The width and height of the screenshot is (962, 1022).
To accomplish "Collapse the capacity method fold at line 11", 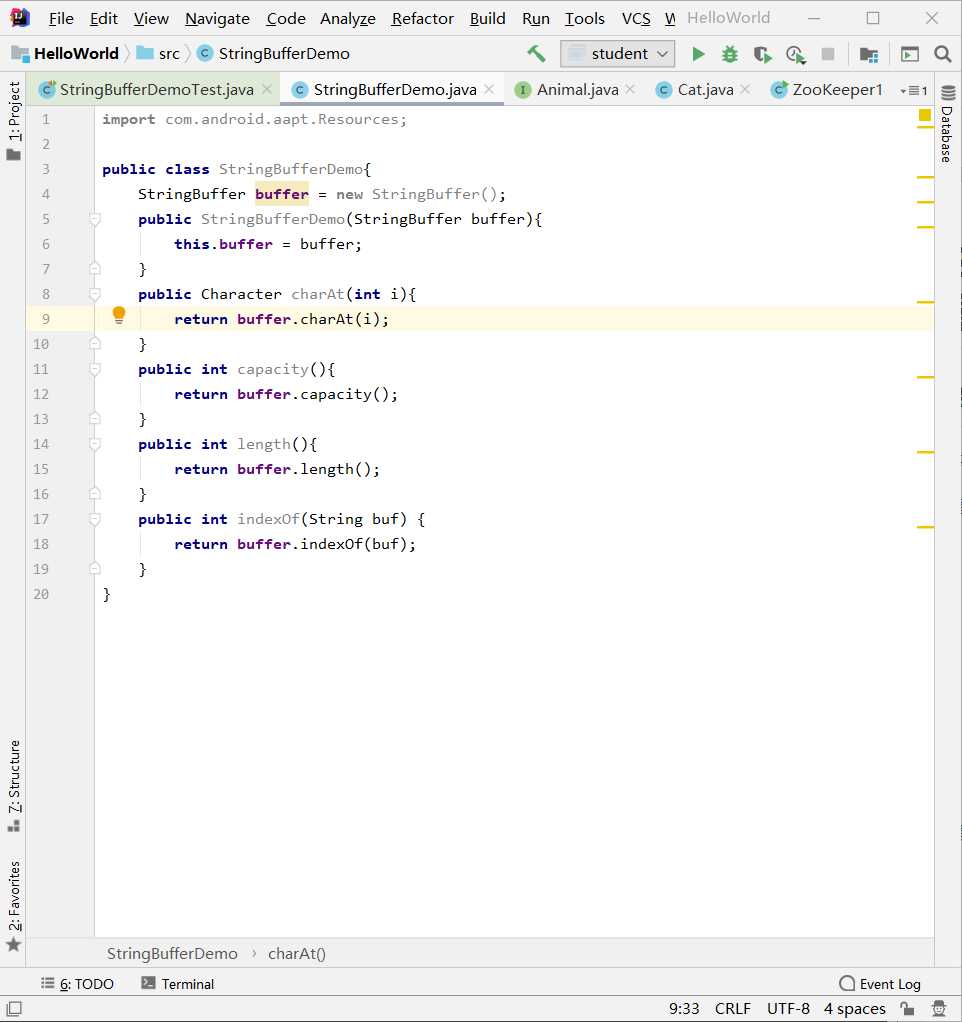I will 95,369.
